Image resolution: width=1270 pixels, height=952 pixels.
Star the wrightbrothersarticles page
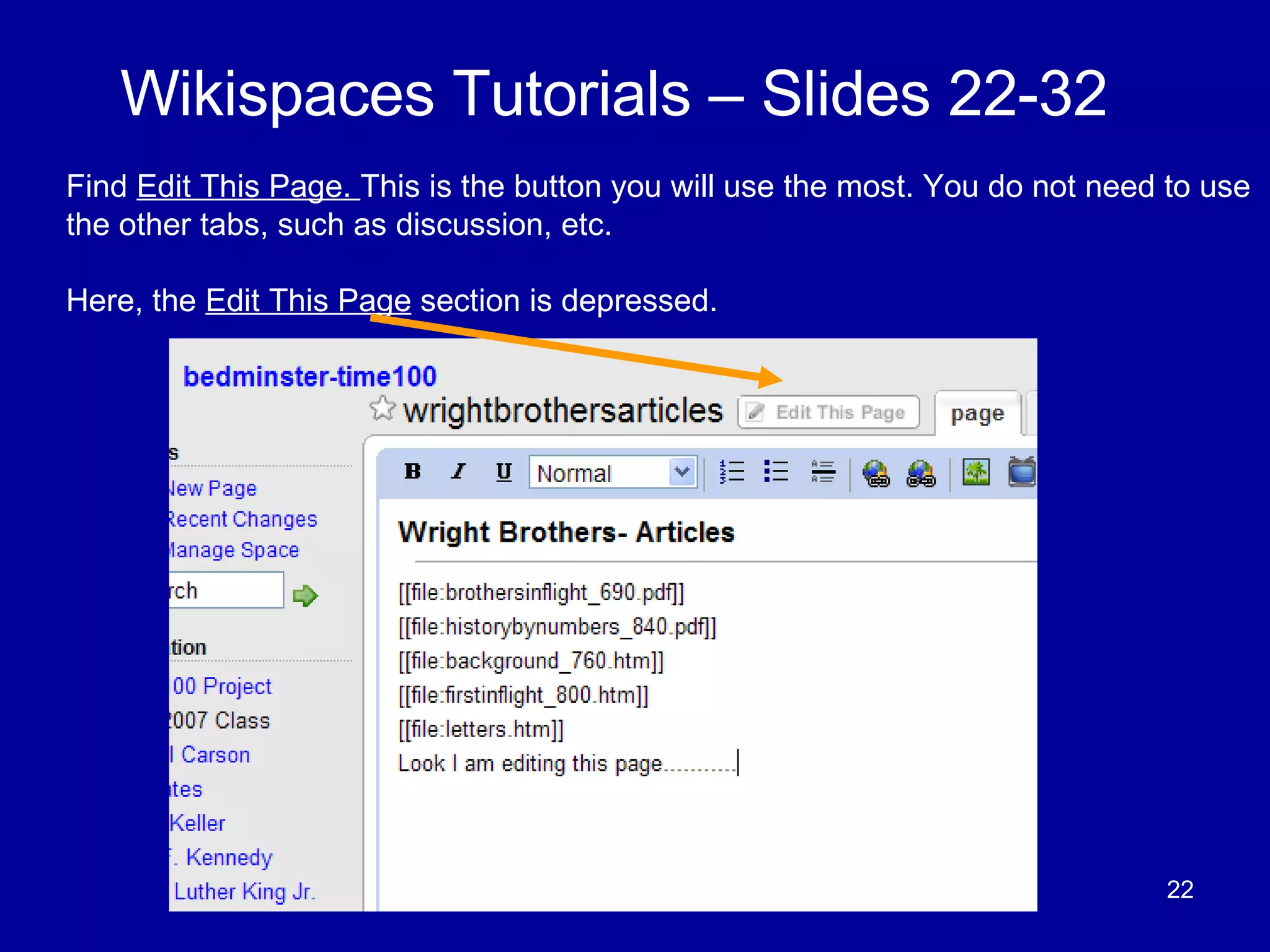coord(382,409)
